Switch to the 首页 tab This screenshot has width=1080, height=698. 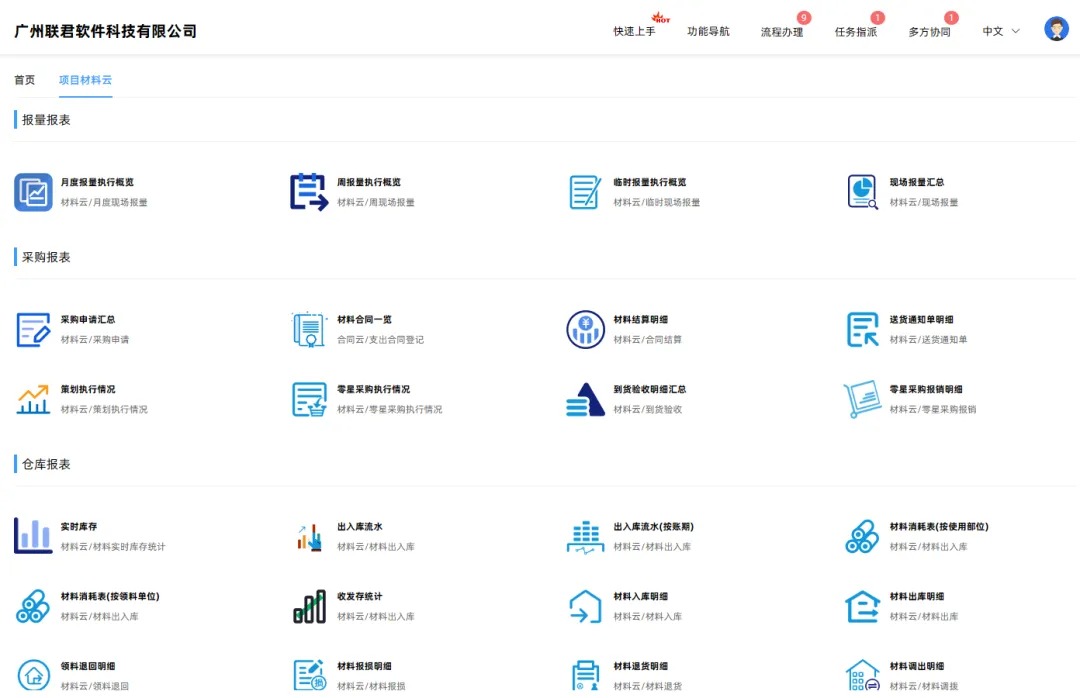tap(23, 80)
